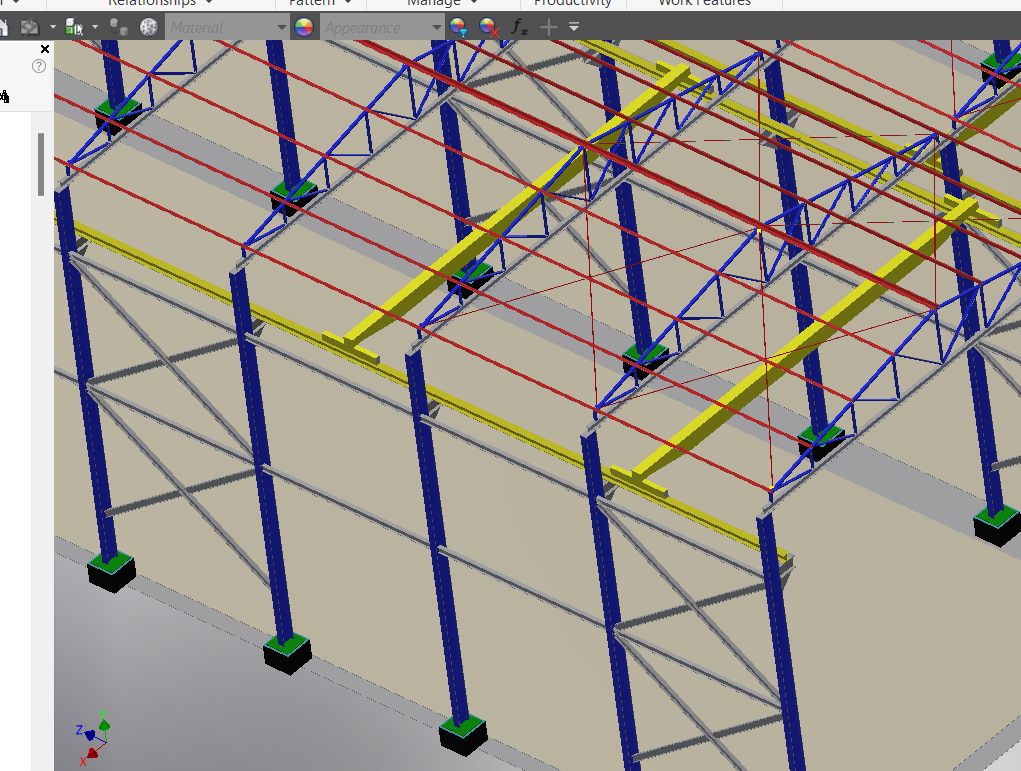Click the Appearance color wheel icon
The image size is (1021, 771).
[x=303, y=28]
